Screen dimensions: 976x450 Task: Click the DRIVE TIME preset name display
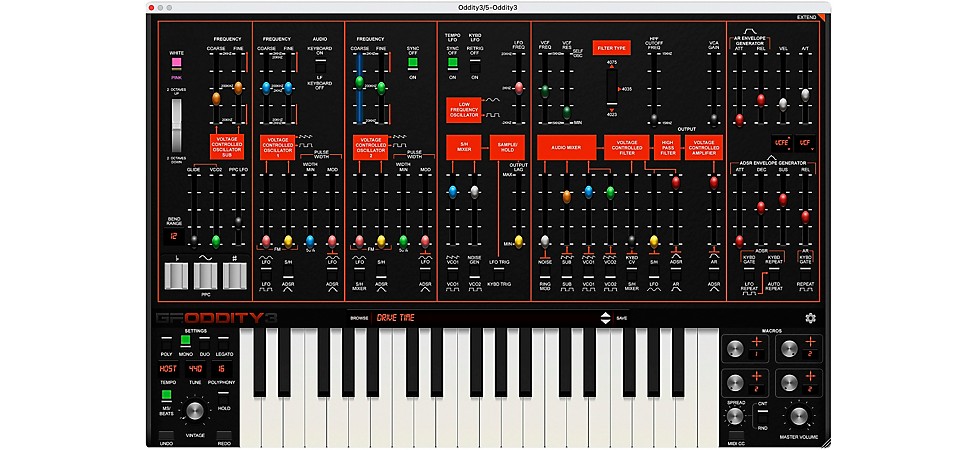pyautogui.click(x=486, y=318)
